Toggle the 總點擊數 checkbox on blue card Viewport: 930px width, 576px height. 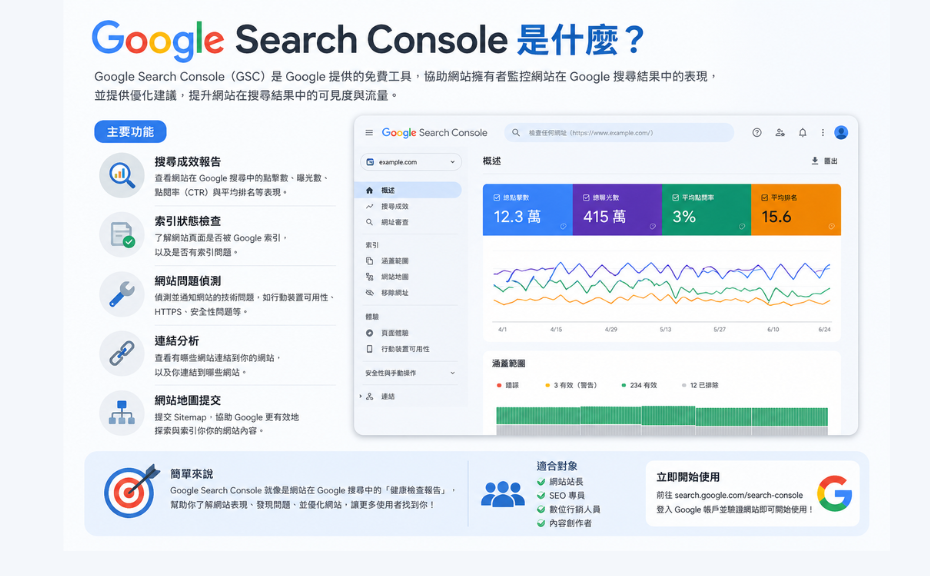(x=496, y=198)
